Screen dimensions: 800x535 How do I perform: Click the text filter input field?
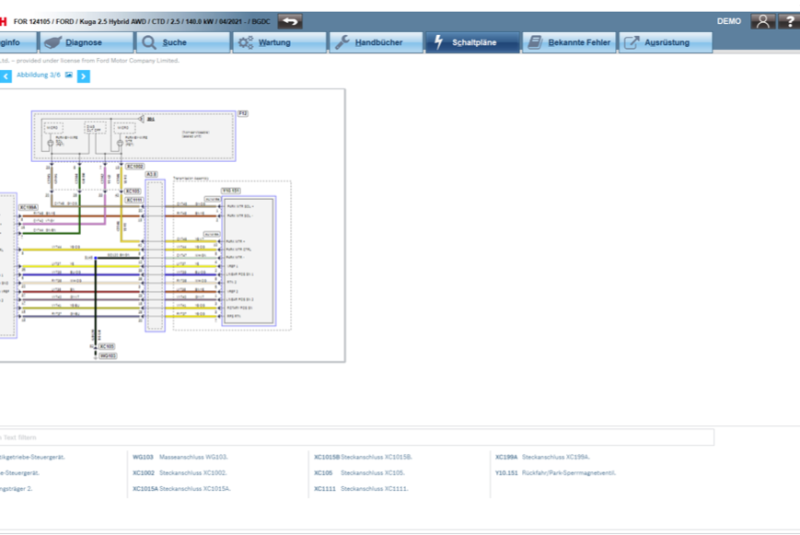357,437
